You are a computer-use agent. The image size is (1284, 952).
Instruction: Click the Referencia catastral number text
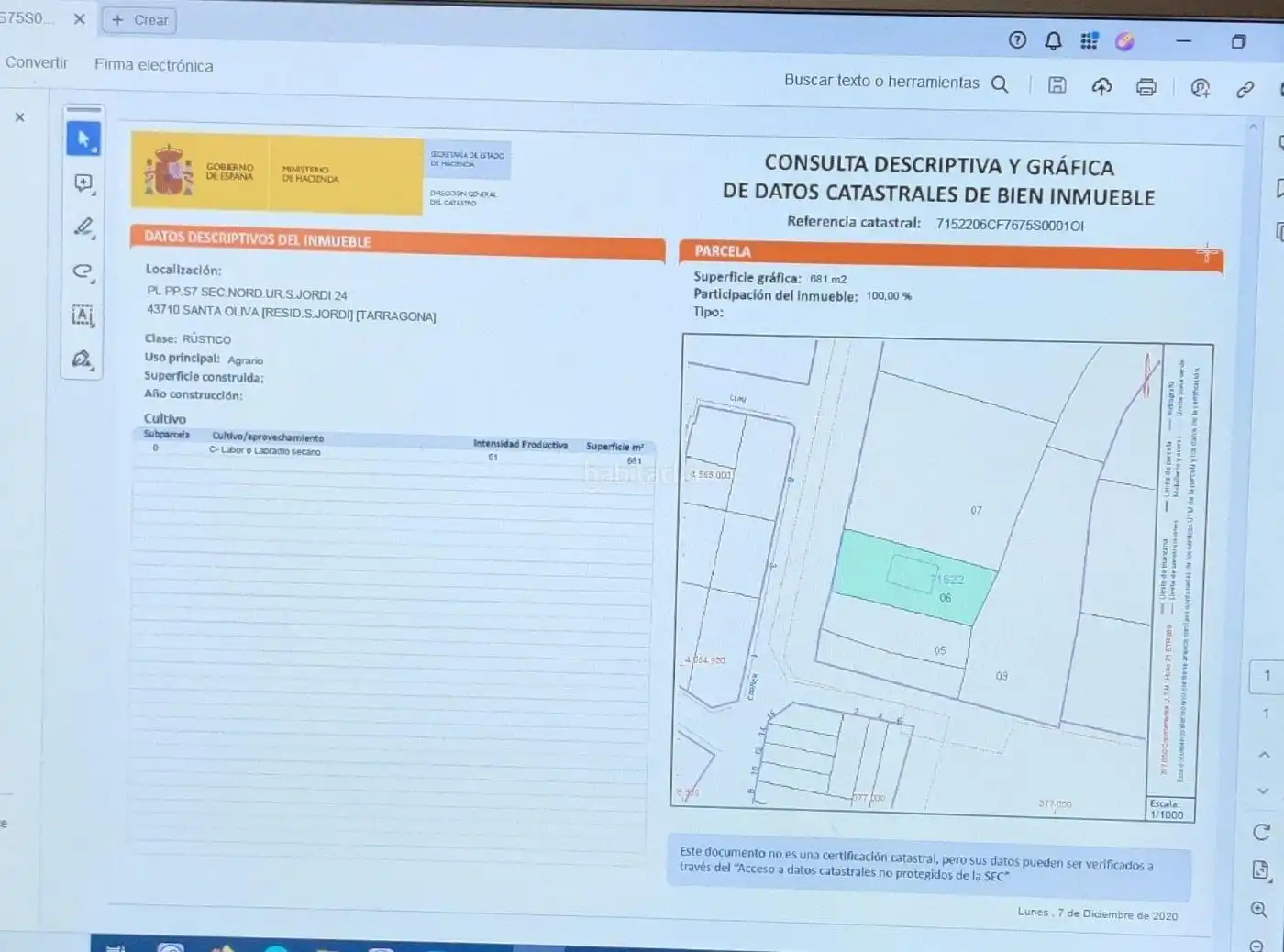[1009, 225]
